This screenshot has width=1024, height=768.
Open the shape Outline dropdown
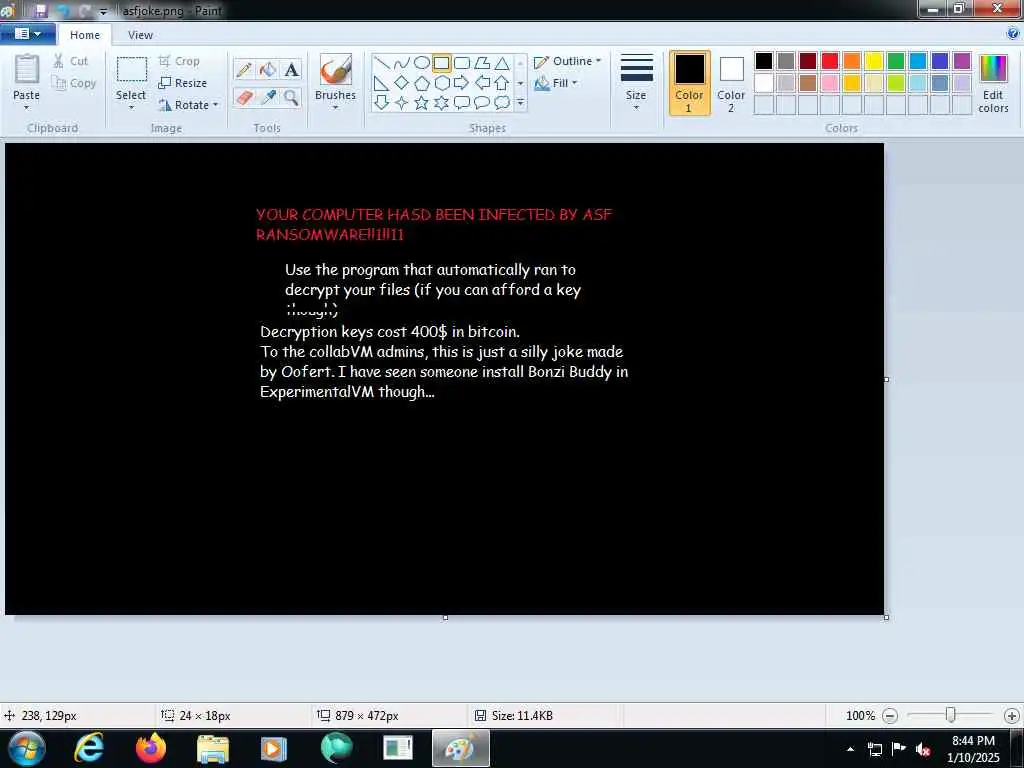(568, 61)
